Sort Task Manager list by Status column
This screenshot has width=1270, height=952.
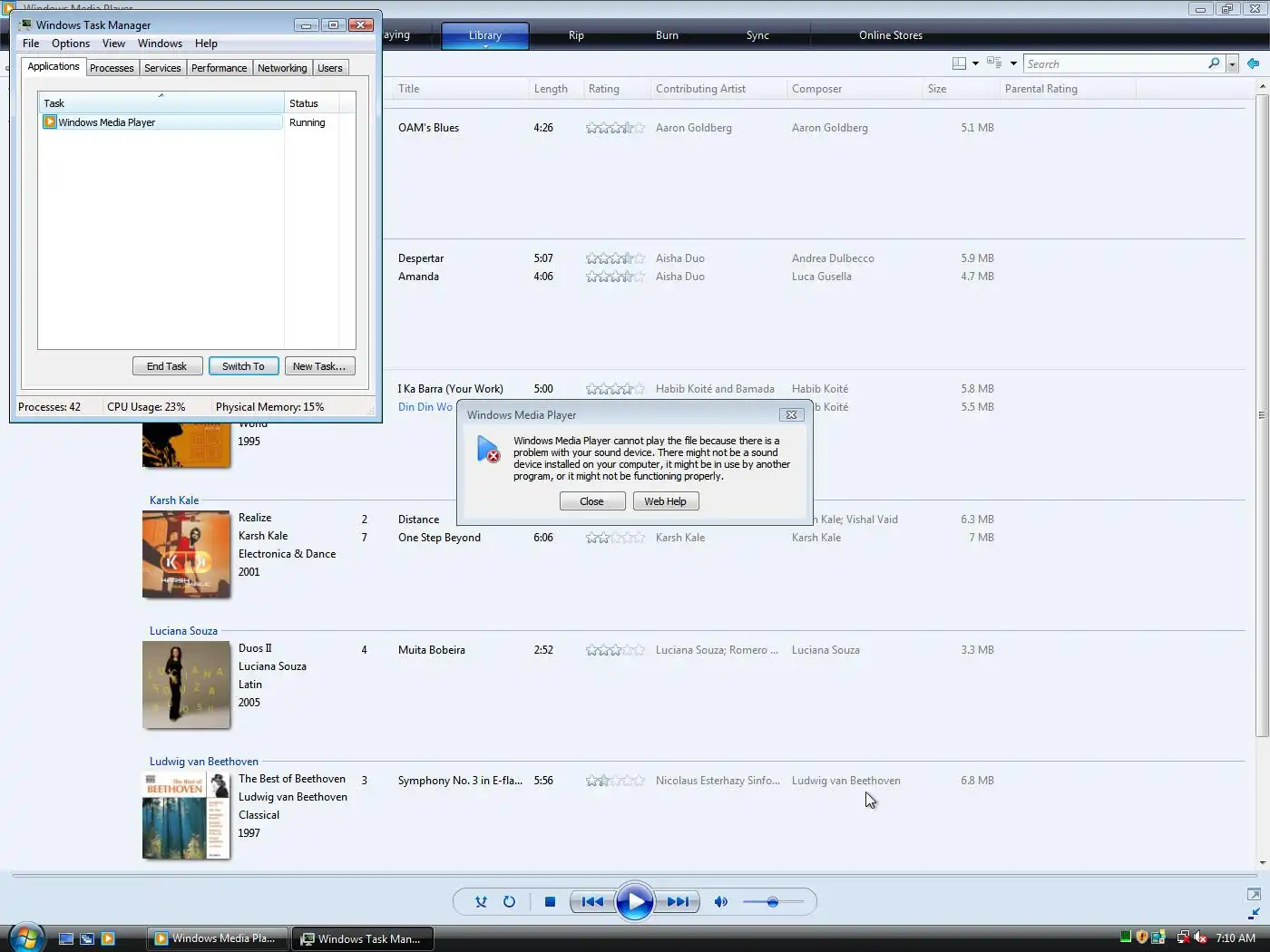click(313, 102)
